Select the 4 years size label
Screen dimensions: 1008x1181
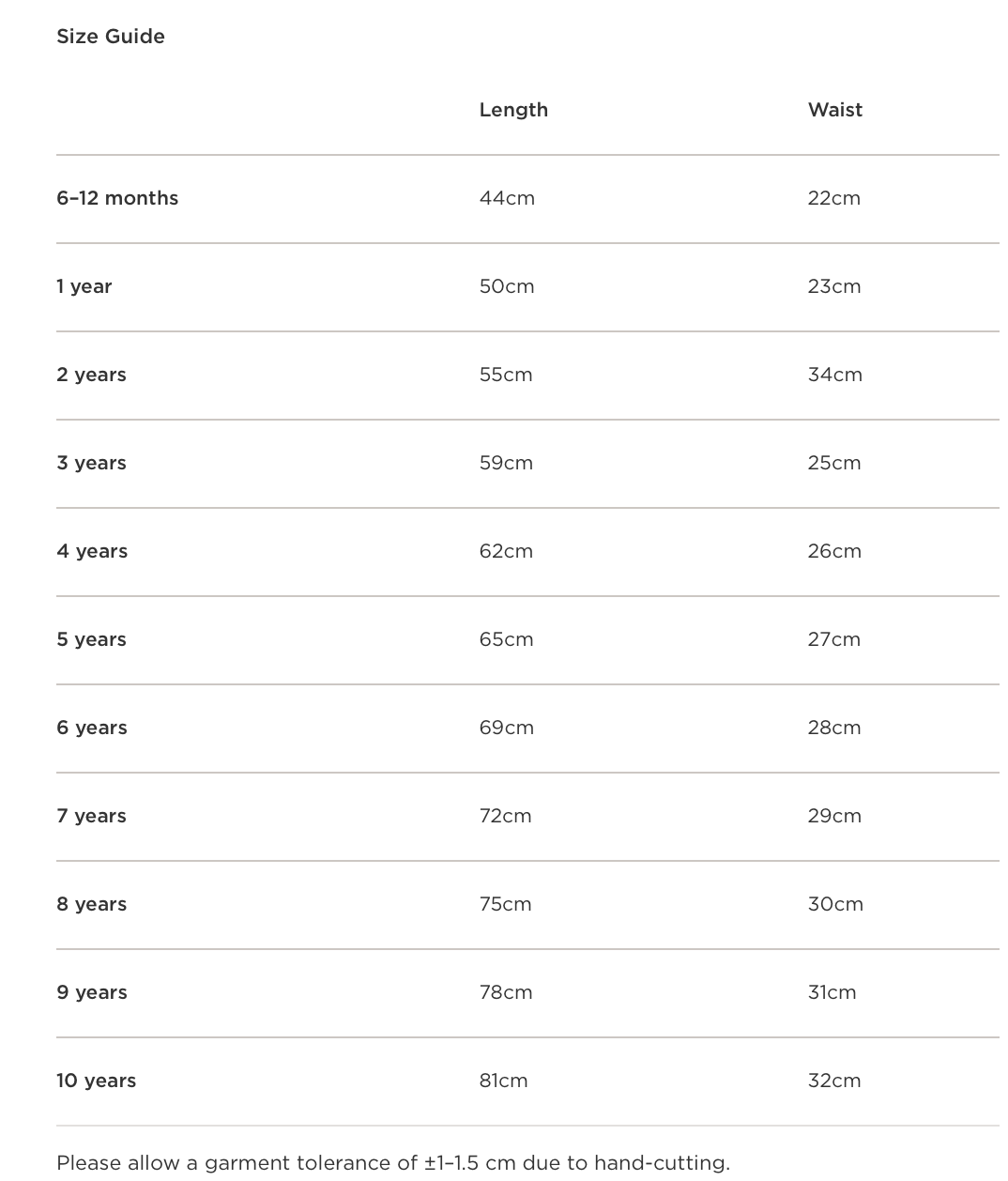pyautogui.click(x=92, y=551)
